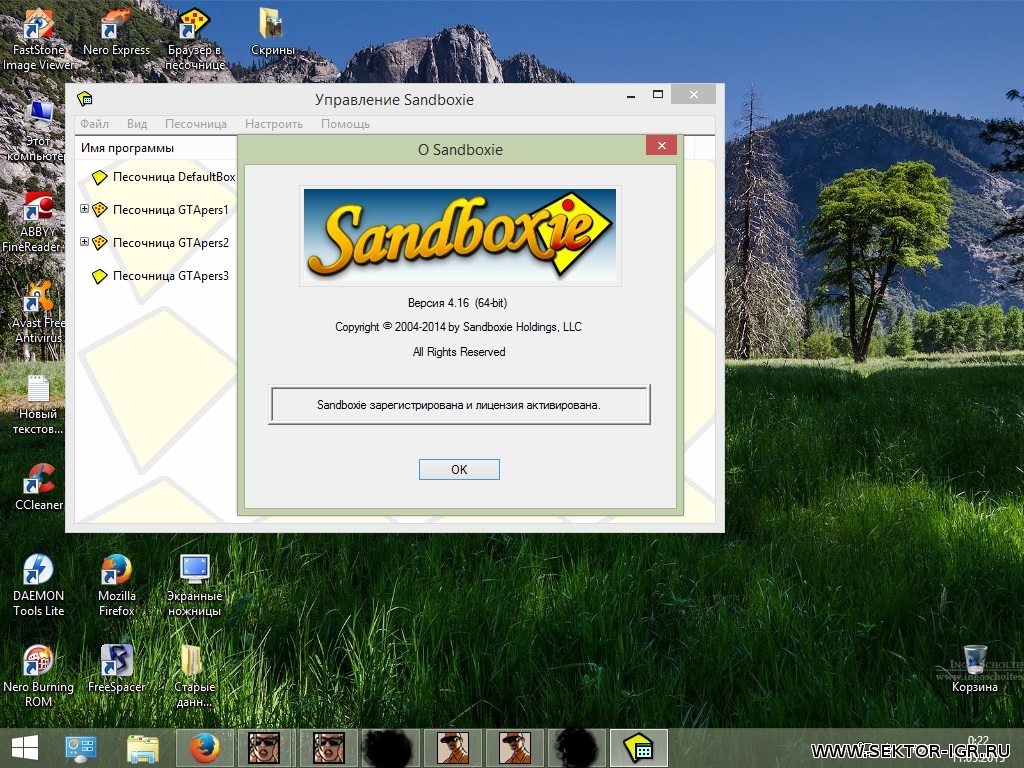Screen dimensions: 1024x768
Task: Close the О Sandboxie dialog
Action: click(662, 145)
